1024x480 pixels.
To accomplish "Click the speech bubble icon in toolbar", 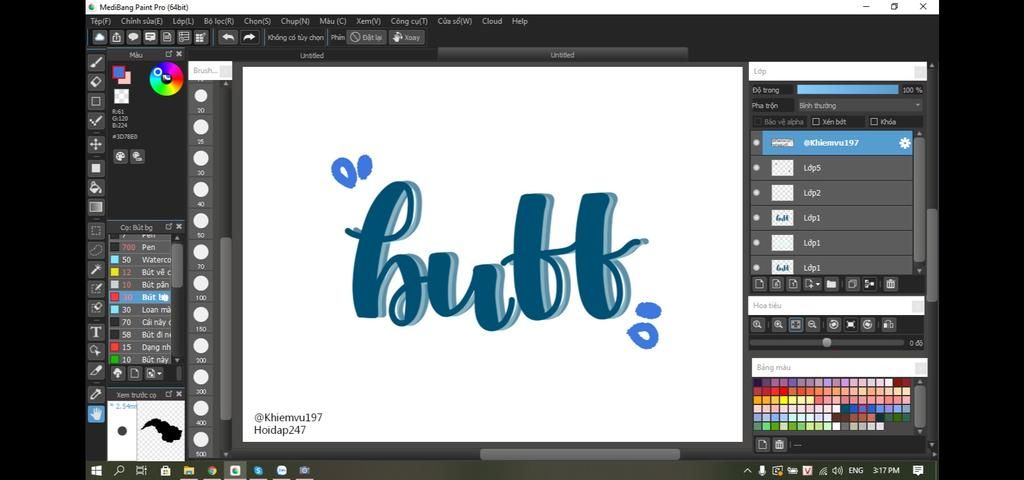I will point(133,37).
